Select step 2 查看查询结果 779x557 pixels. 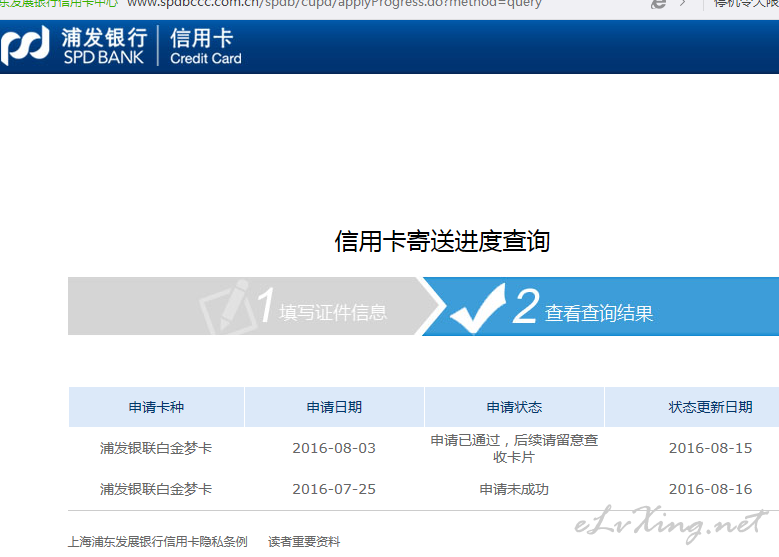pos(601,307)
